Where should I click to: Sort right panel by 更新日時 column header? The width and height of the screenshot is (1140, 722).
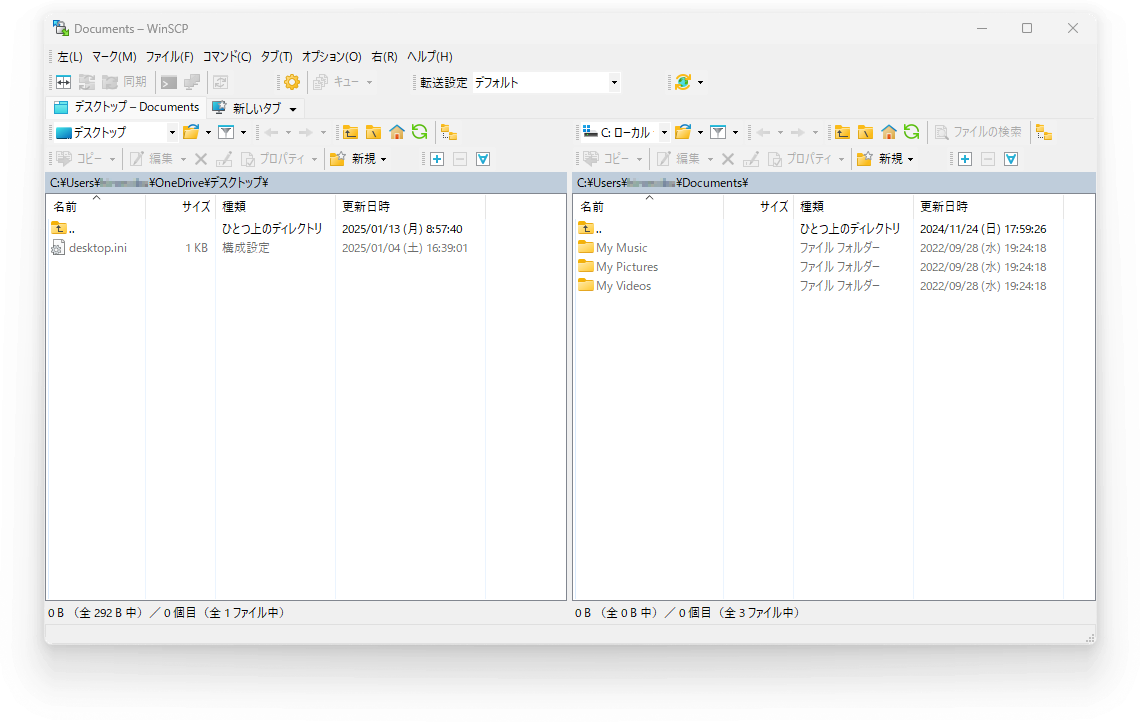click(988, 206)
